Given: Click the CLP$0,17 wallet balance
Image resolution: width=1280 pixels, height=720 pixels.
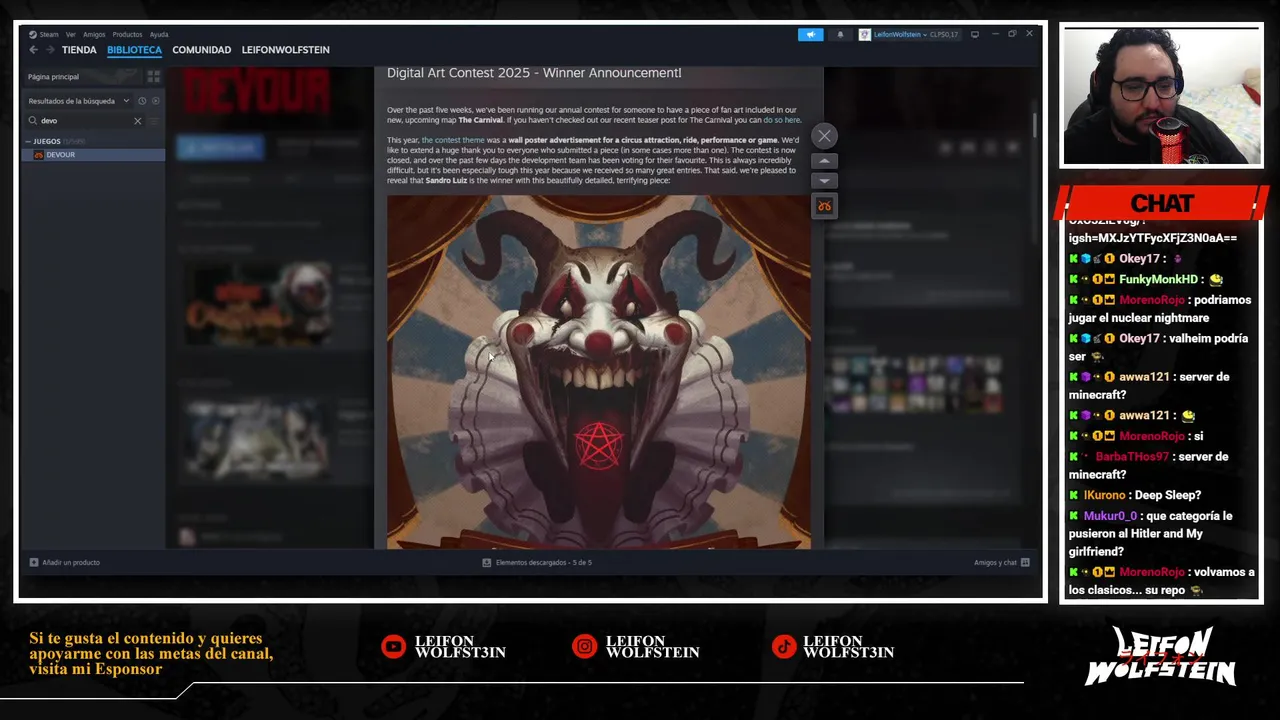Looking at the screenshot, I should (x=944, y=34).
